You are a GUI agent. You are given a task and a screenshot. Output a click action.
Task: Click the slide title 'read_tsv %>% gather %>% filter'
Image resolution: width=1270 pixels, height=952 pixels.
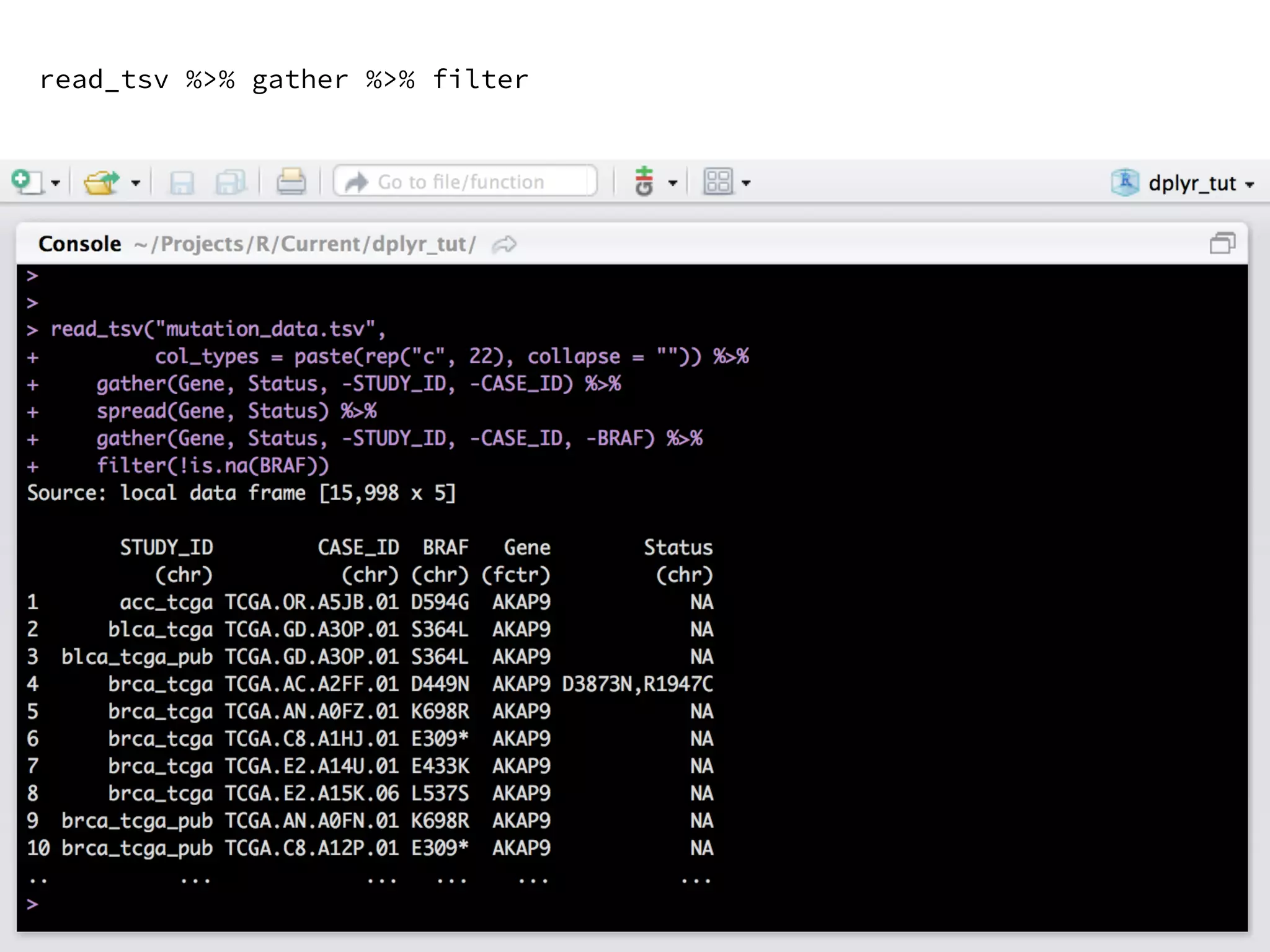[x=284, y=79]
